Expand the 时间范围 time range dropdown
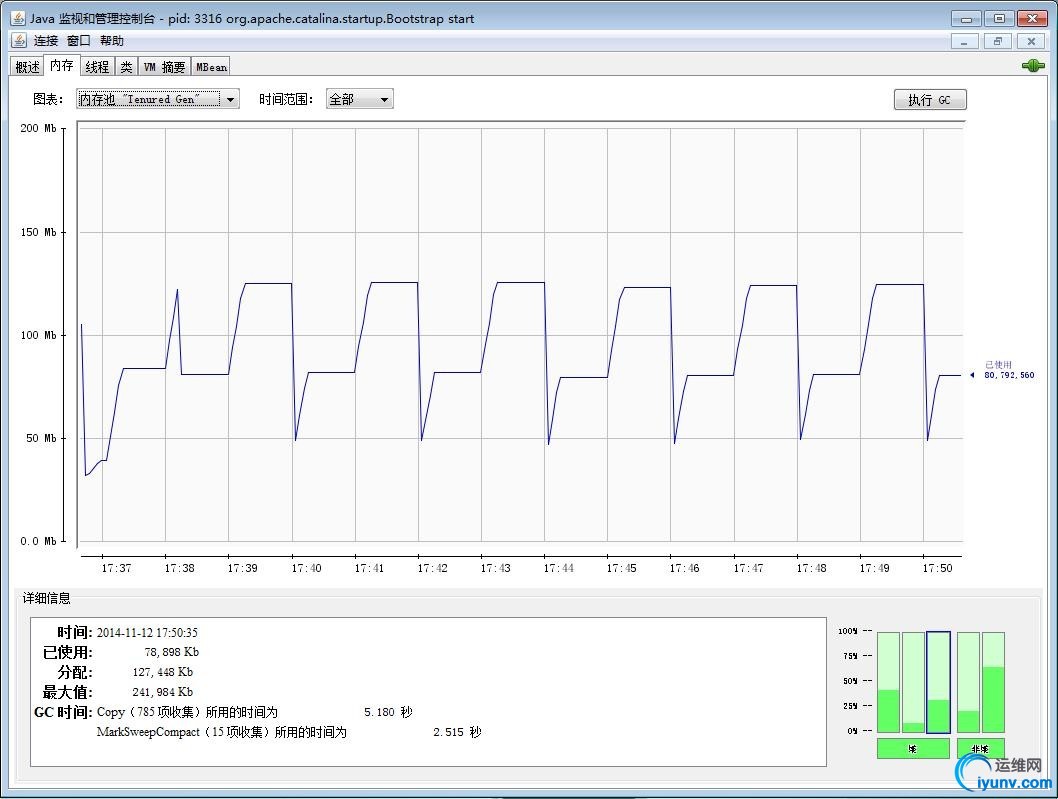This screenshot has width=1058, height=799. 359,99
